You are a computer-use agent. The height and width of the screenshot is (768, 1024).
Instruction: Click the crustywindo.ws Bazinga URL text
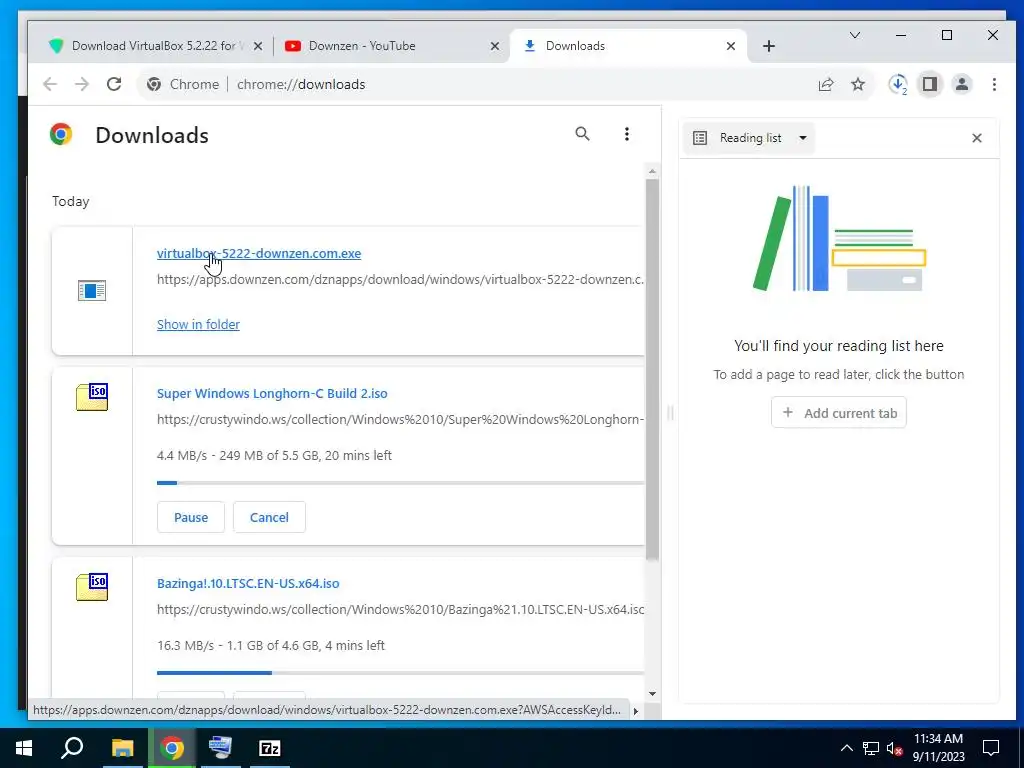[400, 609]
